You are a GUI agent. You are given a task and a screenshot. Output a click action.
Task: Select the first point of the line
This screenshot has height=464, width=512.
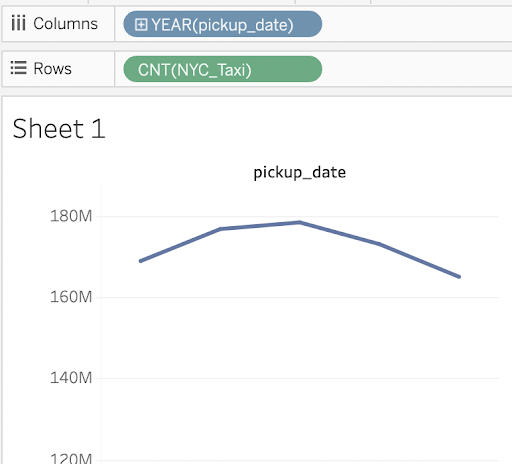coord(141,261)
